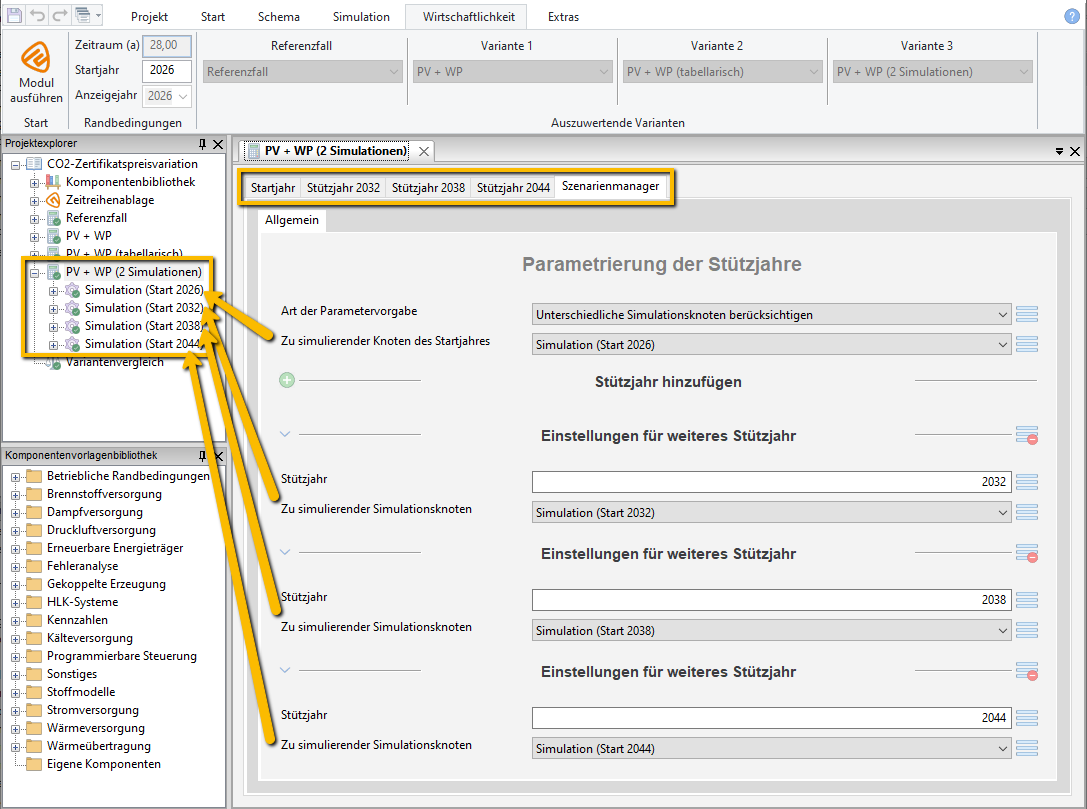The height and width of the screenshot is (809, 1087).
Task: Pin the Komponentenvorlagenbibliothek panel
Action: point(202,455)
